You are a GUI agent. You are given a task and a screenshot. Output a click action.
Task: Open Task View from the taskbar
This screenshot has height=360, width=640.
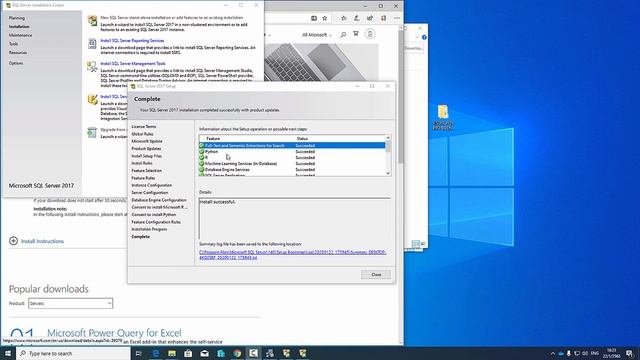(138, 353)
